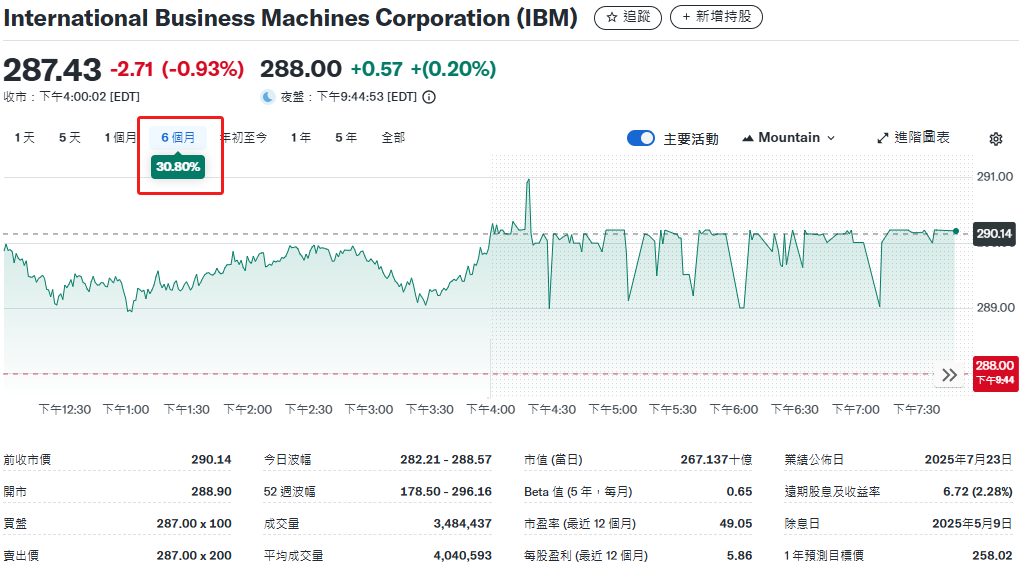The image size is (1022, 570).
Task: Click the 新增持股 add holding button
Action: click(x=716, y=17)
